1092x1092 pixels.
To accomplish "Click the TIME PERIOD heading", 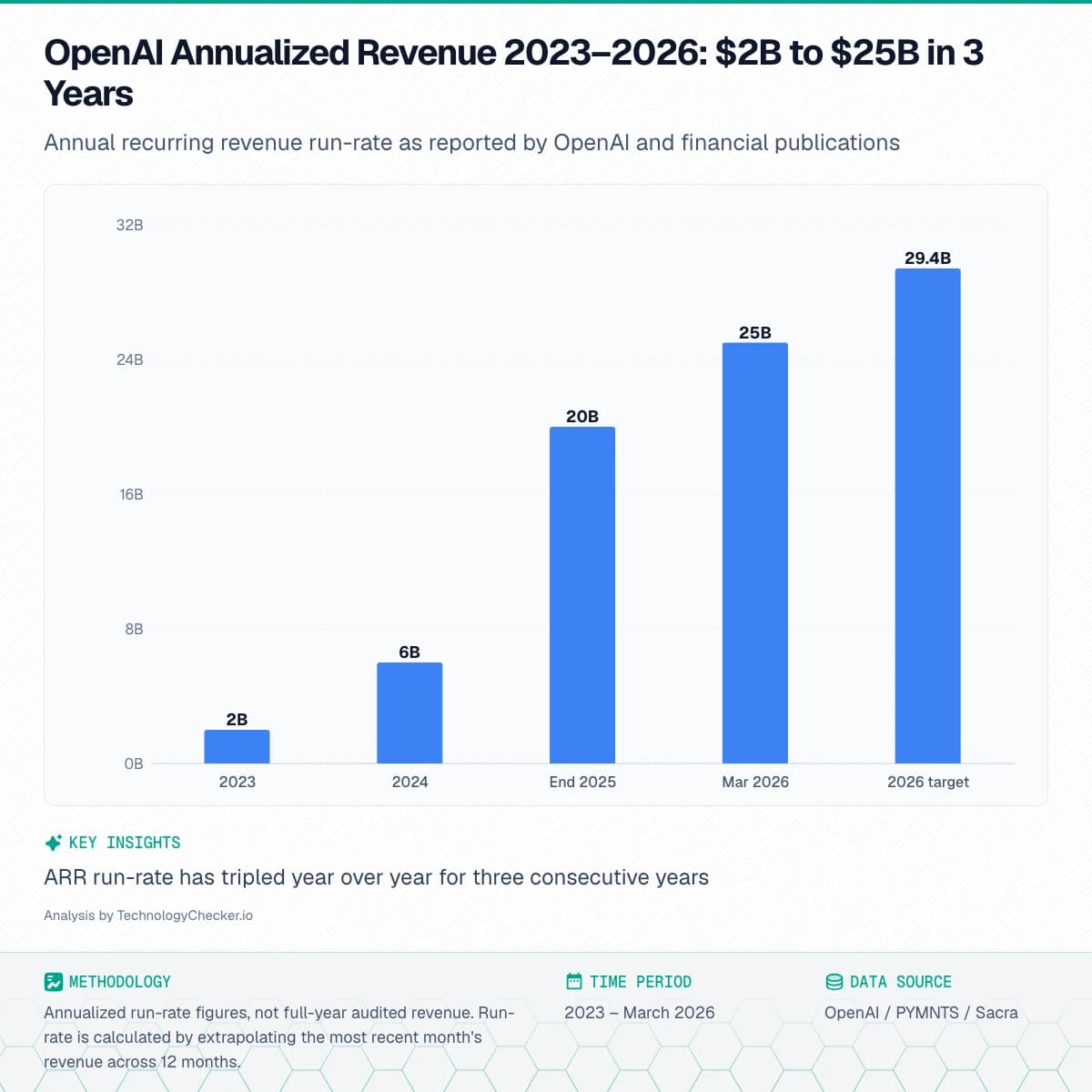I will point(641,982).
